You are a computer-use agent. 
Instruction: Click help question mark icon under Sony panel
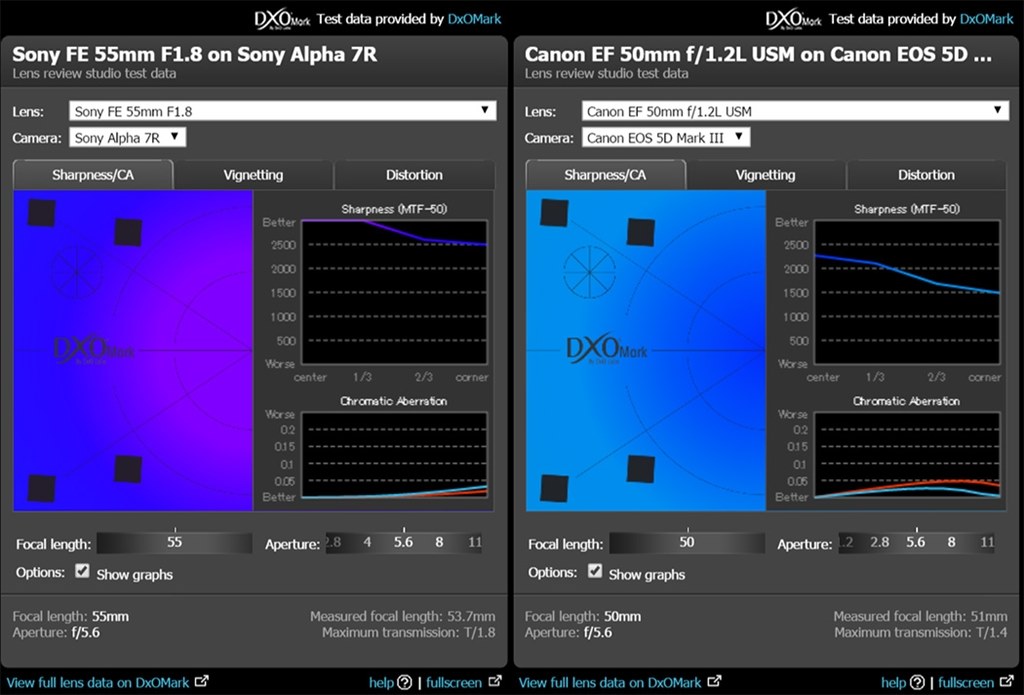(x=405, y=683)
